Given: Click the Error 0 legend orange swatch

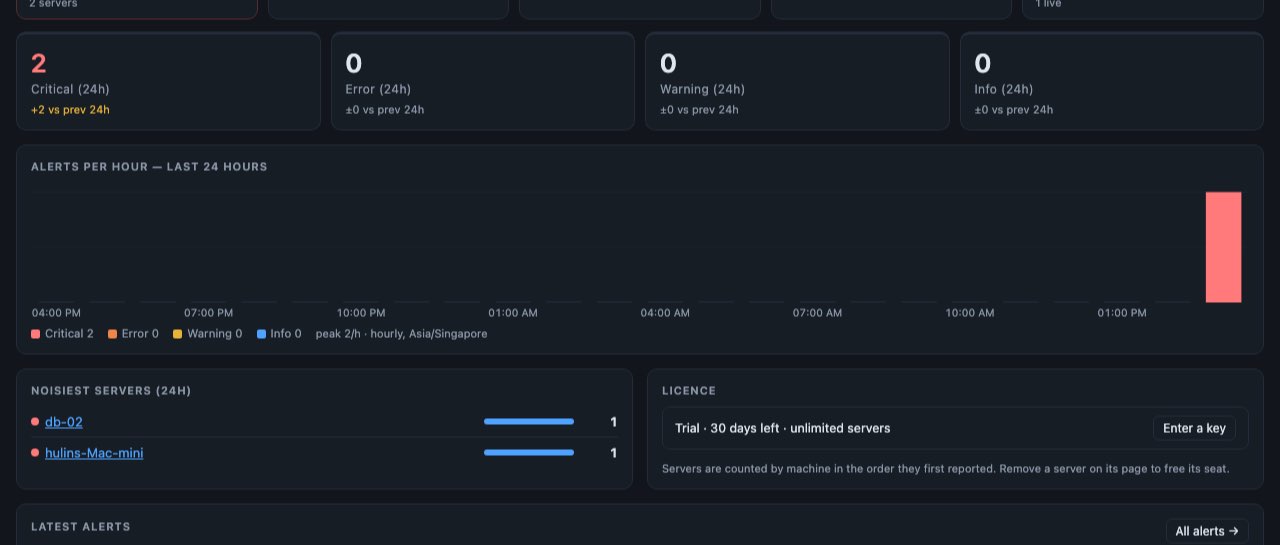Looking at the screenshot, I should tap(113, 334).
